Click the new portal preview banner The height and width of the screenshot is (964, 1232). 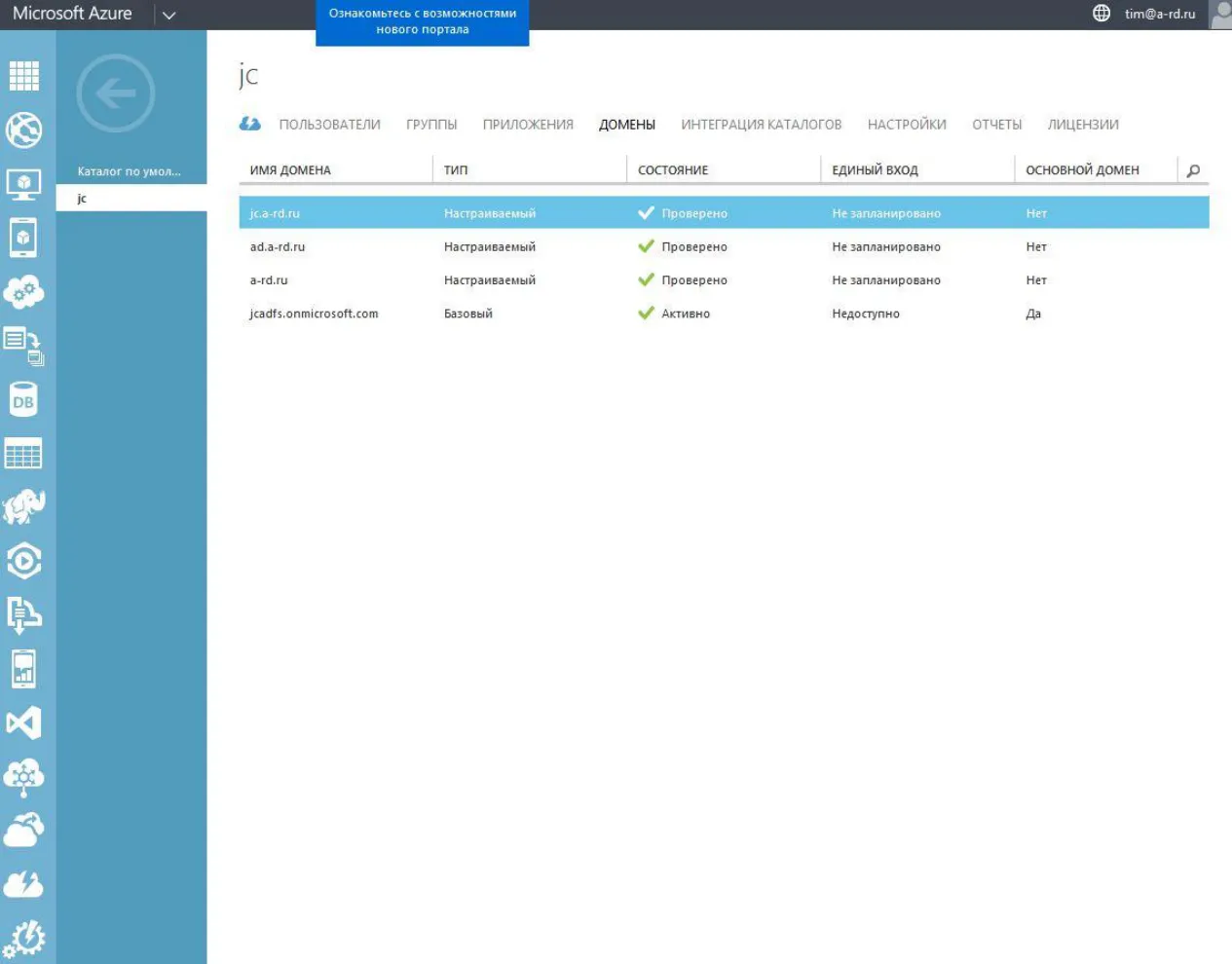point(423,22)
